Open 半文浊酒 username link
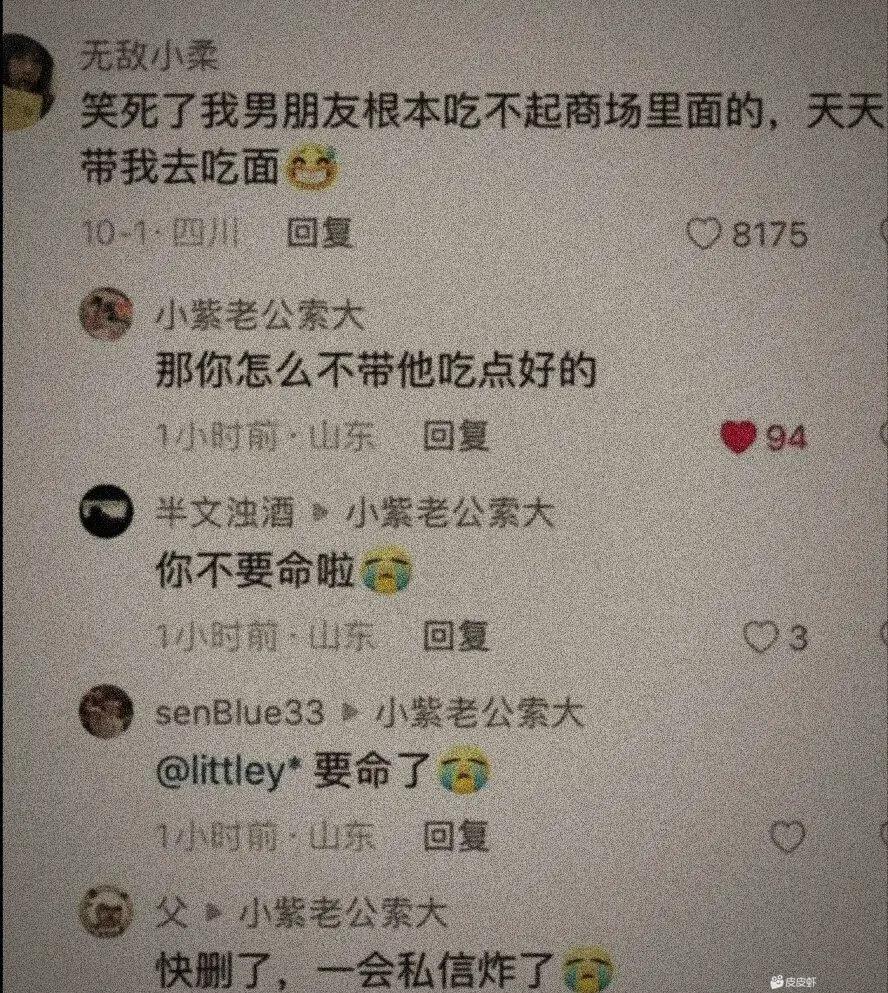Viewport: 888px width, 993px height. tap(225, 514)
